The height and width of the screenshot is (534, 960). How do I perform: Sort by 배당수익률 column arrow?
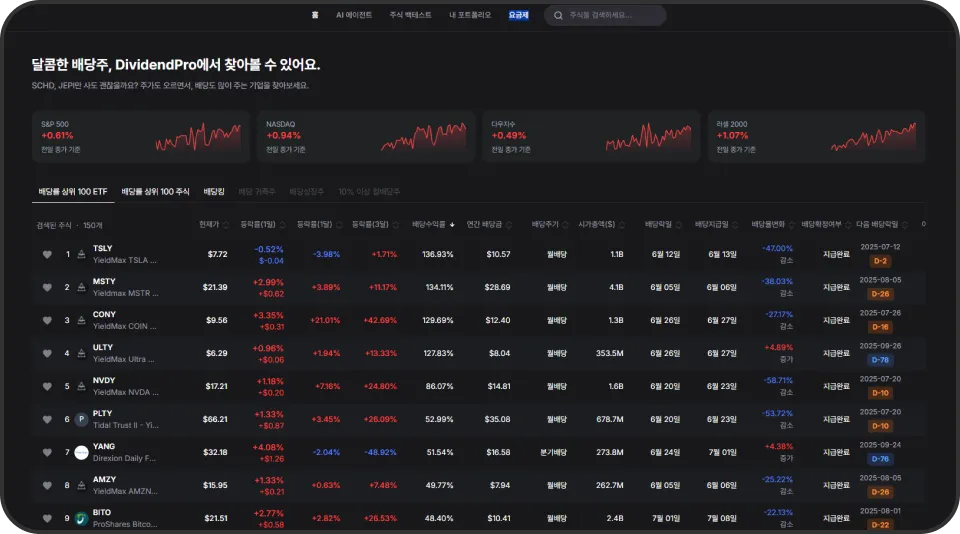point(452,225)
